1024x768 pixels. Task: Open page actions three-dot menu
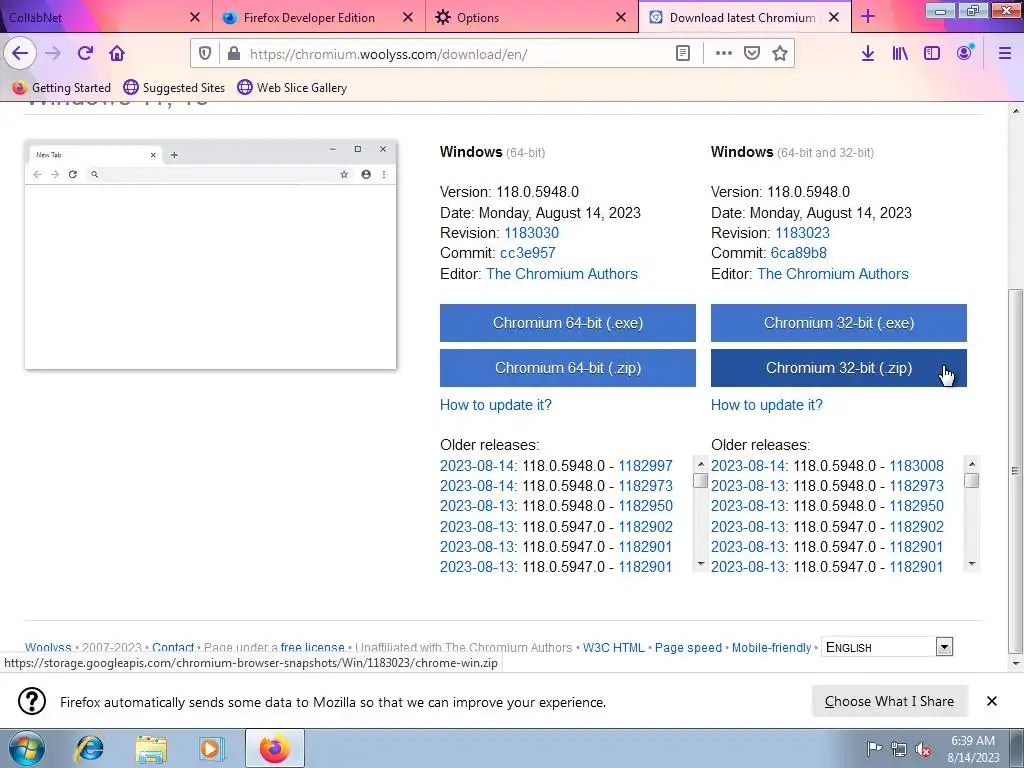(x=724, y=54)
